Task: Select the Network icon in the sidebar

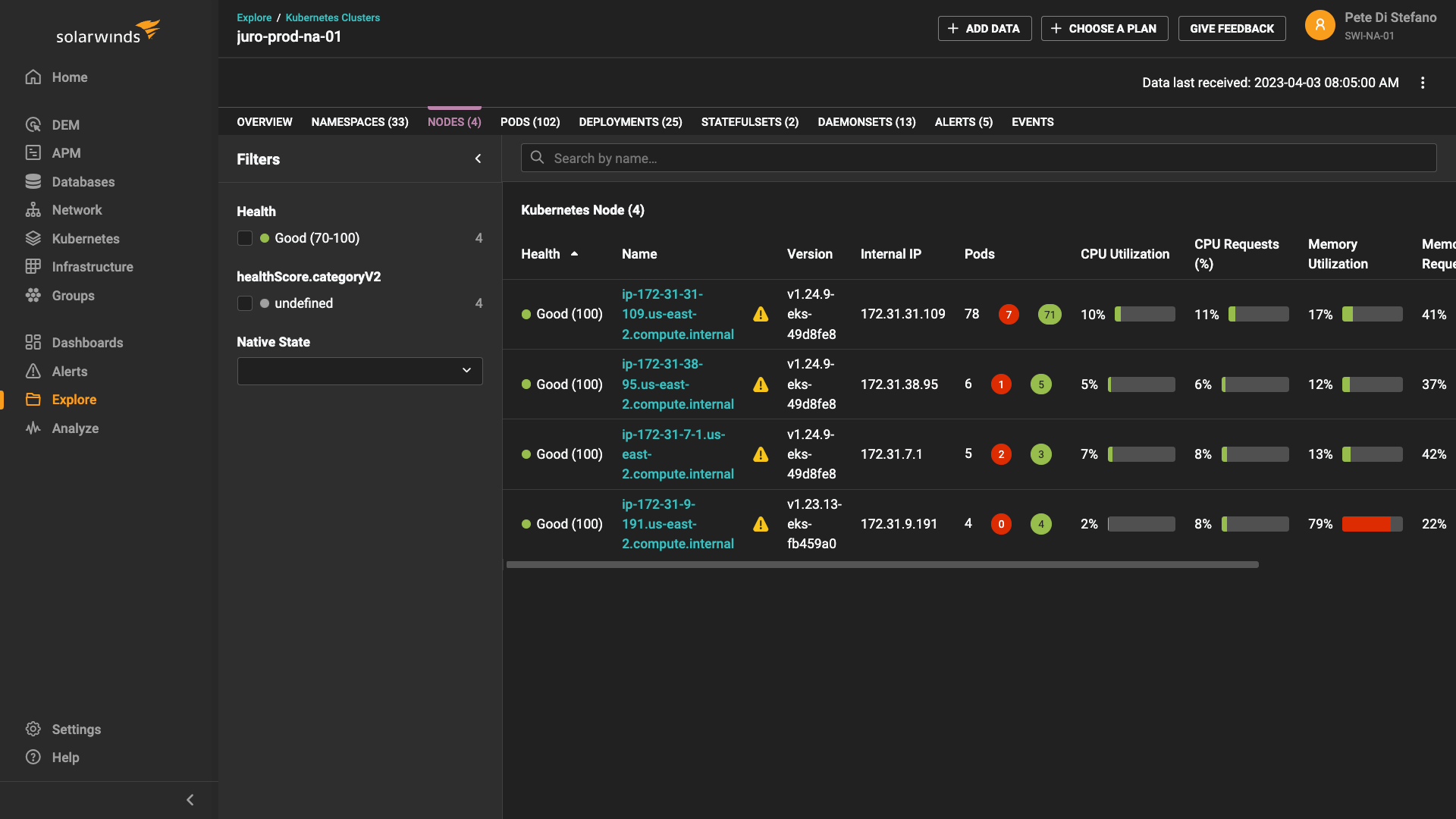Action: (x=33, y=209)
